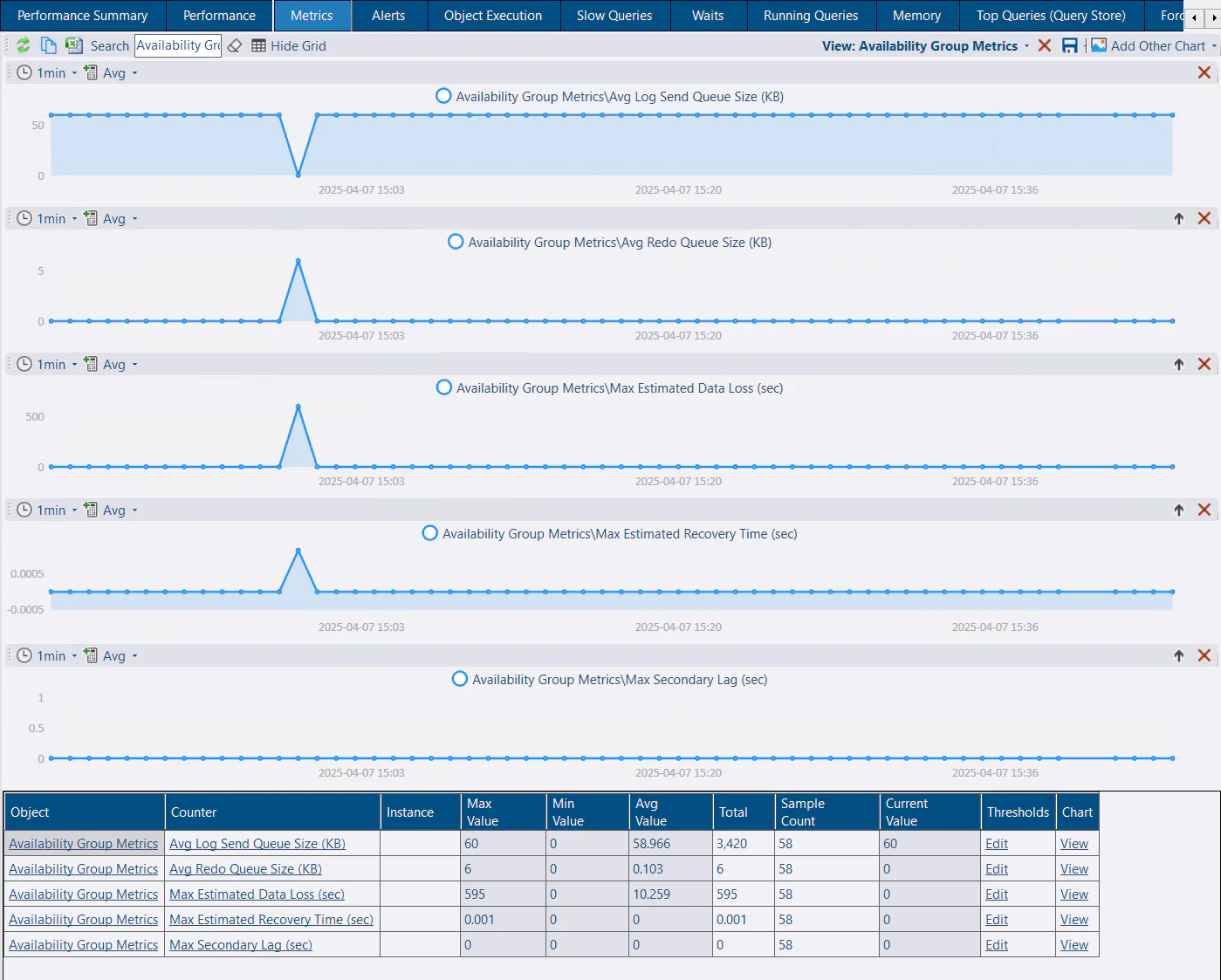Refresh the metrics data
The width and height of the screenshot is (1221, 980).
(24, 45)
